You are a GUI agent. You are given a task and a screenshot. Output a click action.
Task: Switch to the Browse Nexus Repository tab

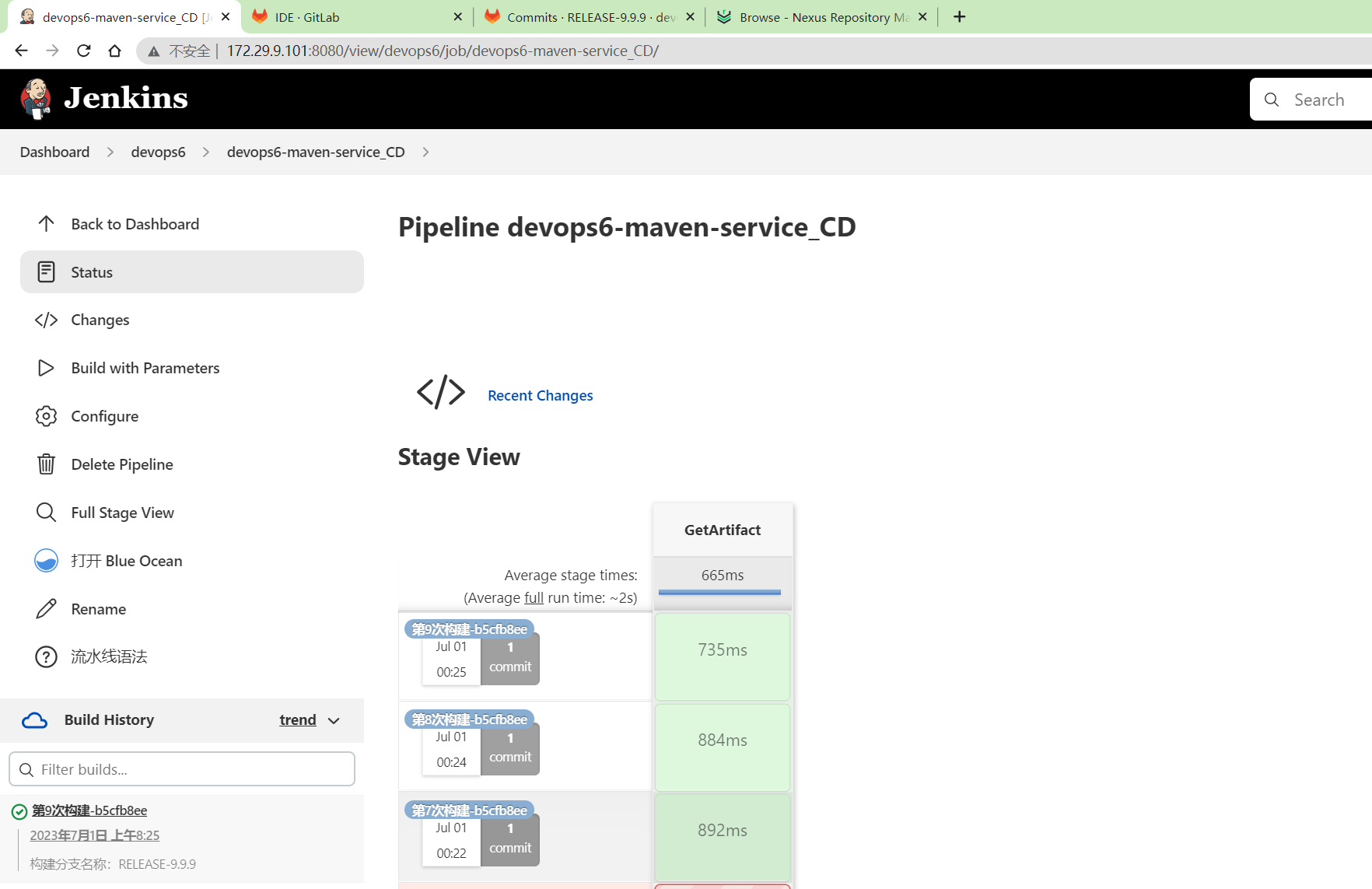(822, 17)
